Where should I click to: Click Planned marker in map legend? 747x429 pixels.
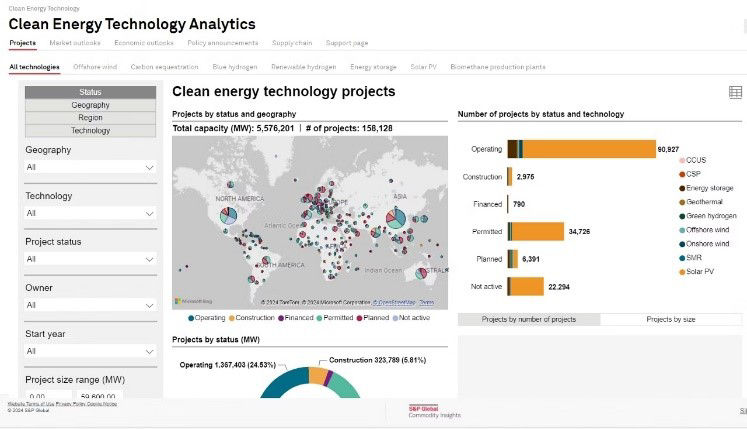click(x=359, y=318)
